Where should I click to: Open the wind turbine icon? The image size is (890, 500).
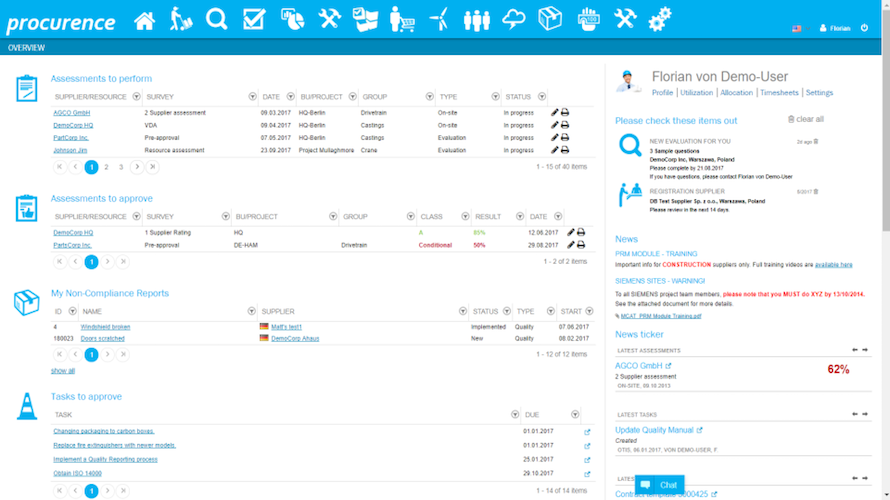[439, 19]
